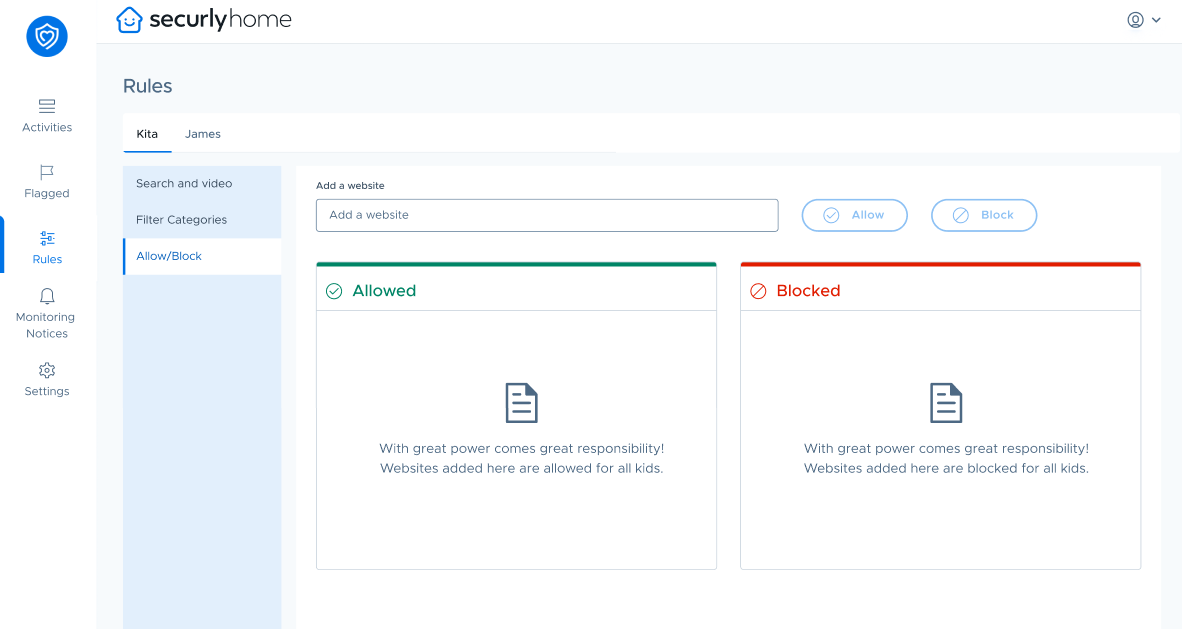This screenshot has height=629, width=1182.
Task: Click into the Add a website field
Action: [546, 215]
